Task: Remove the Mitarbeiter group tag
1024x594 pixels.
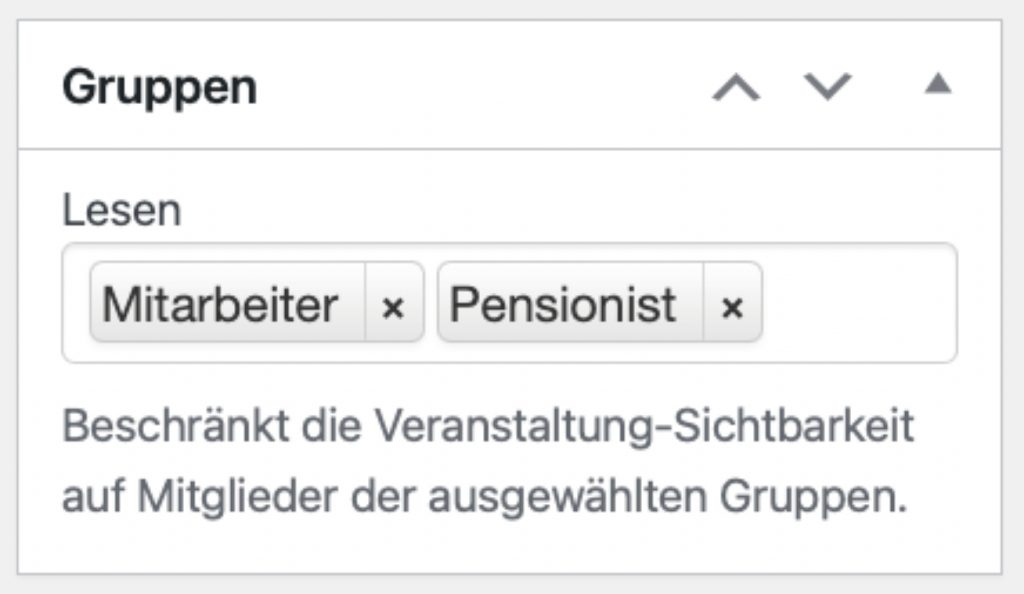Action: (393, 305)
